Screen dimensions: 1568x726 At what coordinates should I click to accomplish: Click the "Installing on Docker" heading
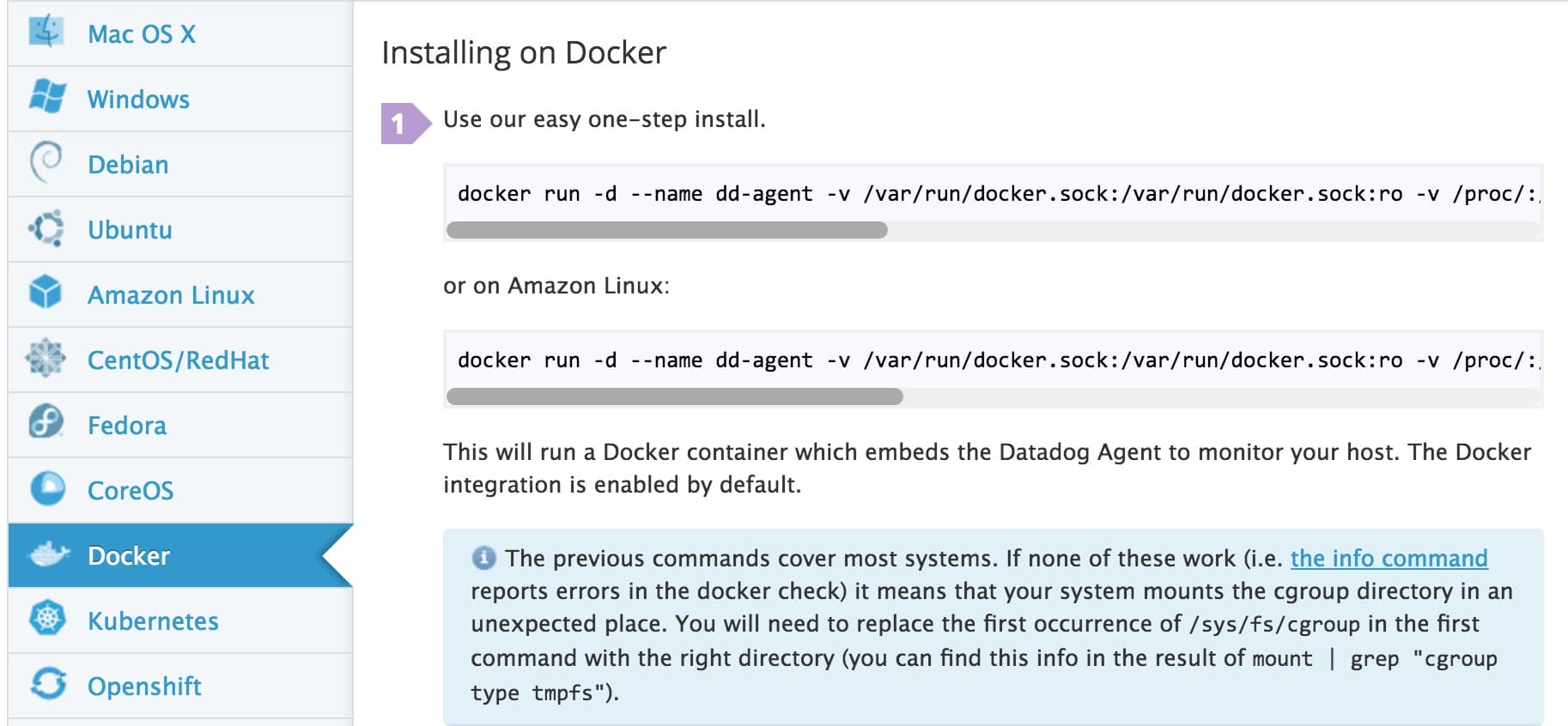pos(524,53)
